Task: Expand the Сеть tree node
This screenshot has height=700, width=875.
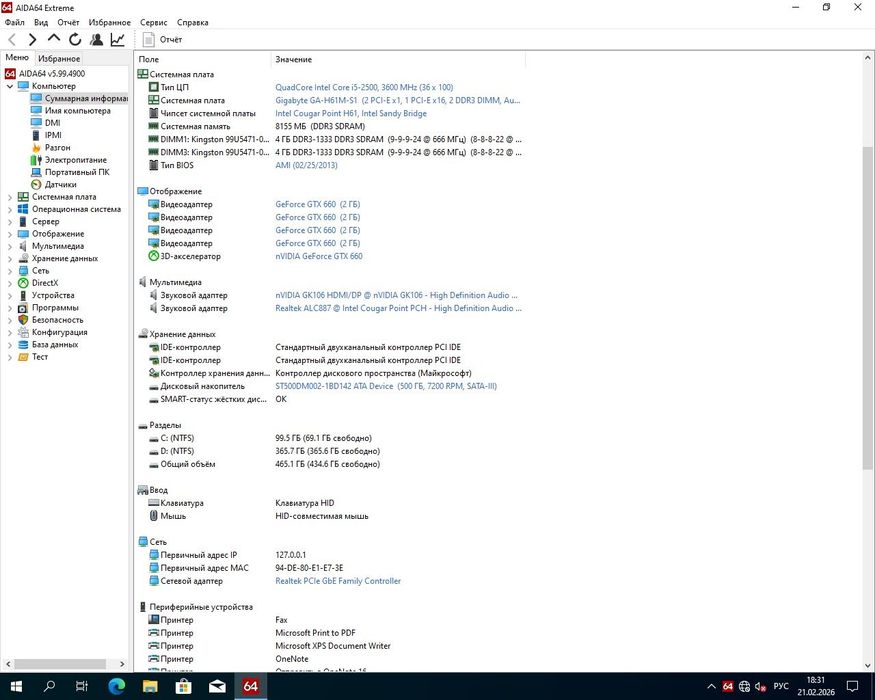Action: (x=9, y=271)
